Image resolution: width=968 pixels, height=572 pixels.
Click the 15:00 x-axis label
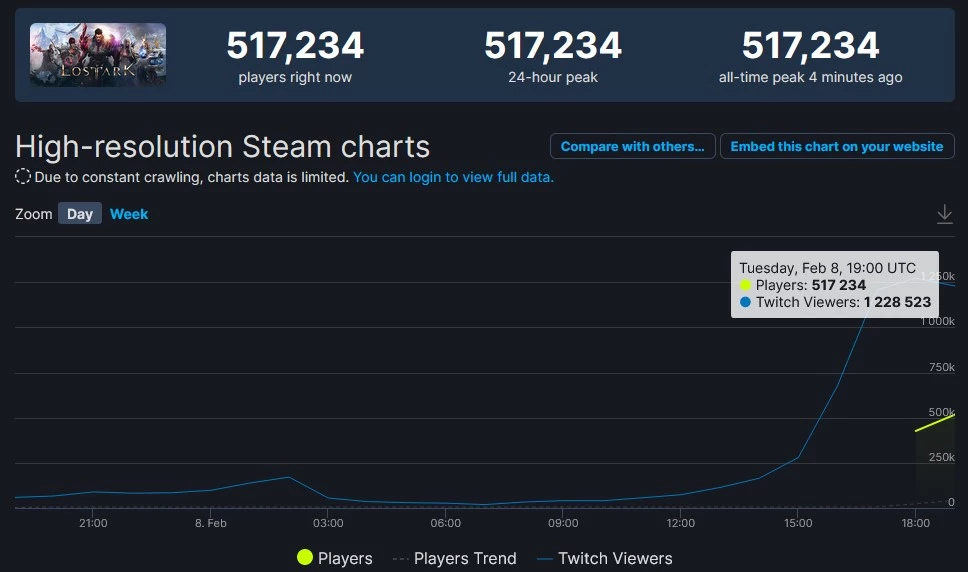point(798,523)
